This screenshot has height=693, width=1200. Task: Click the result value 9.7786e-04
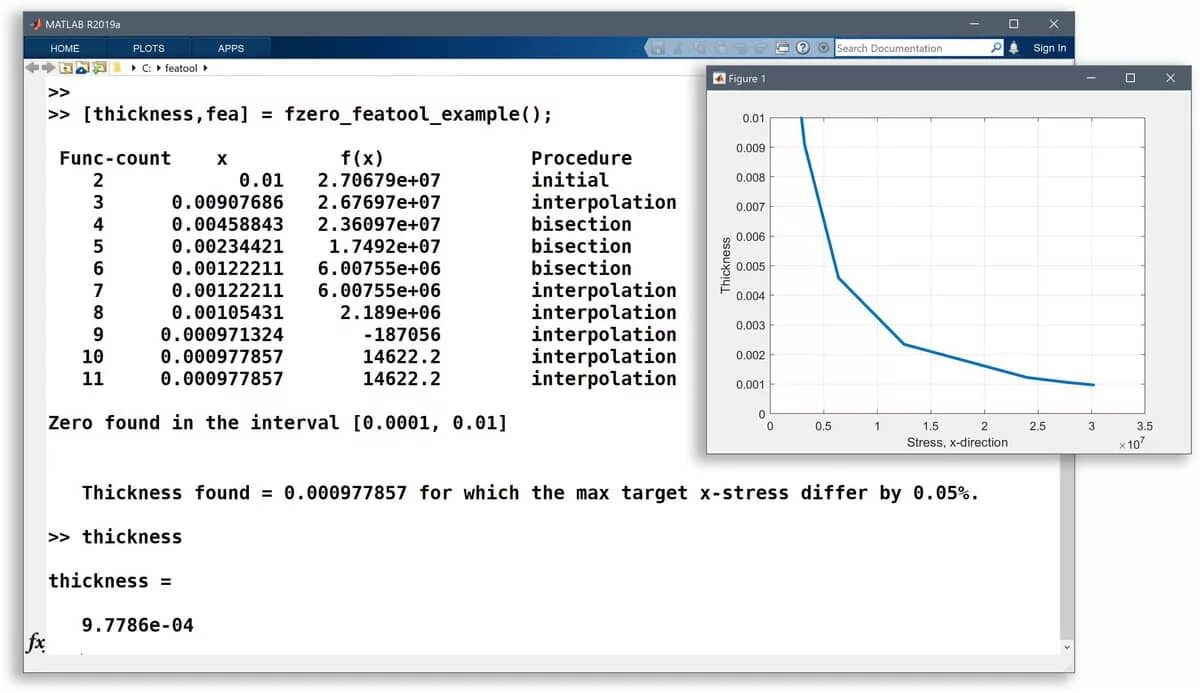137,625
